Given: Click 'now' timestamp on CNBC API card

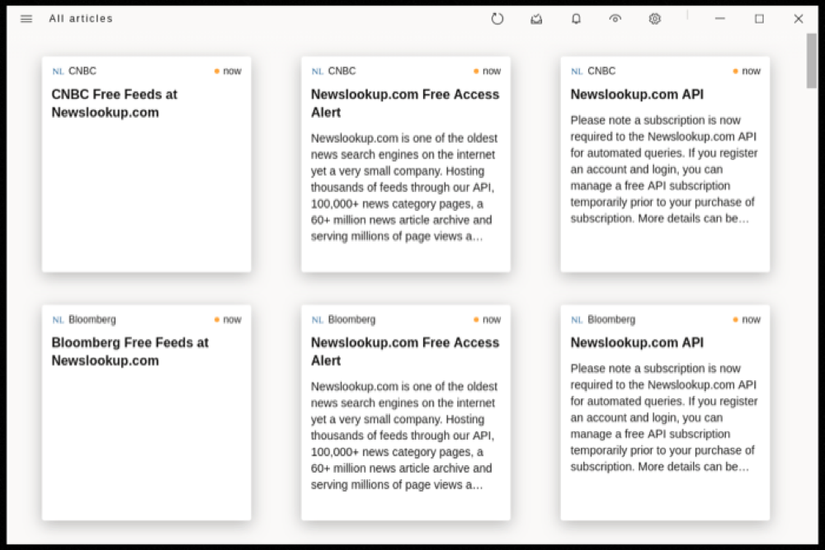Looking at the screenshot, I should click(751, 71).
